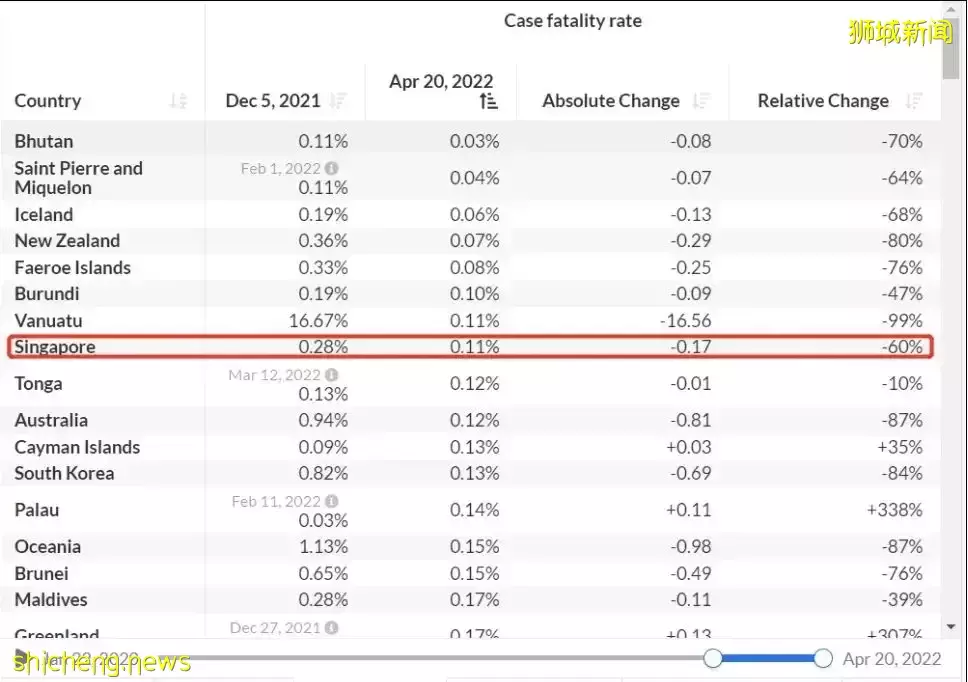The image size is (968, 682).
Task: Click the Country column header label
Action: (x=48, y=101)
